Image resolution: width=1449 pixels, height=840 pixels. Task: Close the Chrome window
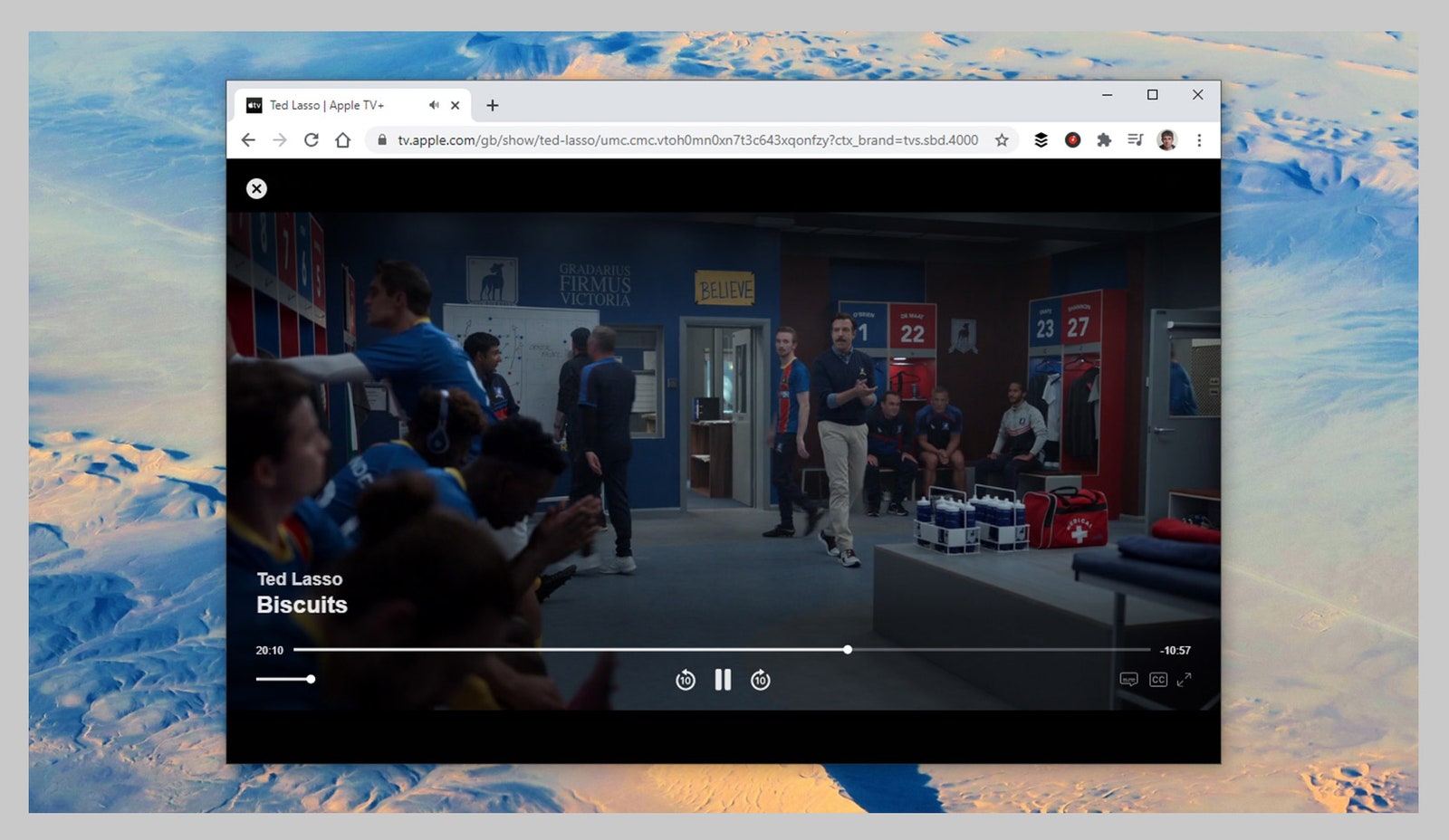1197,94
